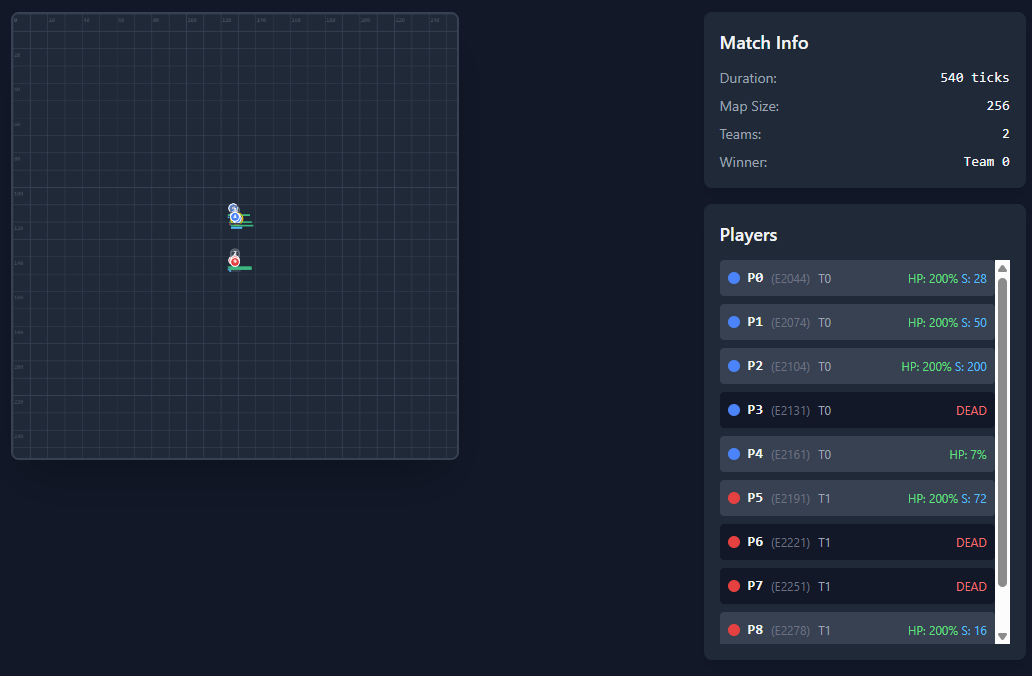The height and width of the screenshot is (676, 1032).
Task: Select the gray marker numbered 7 on the map
Action: (235, 252)
